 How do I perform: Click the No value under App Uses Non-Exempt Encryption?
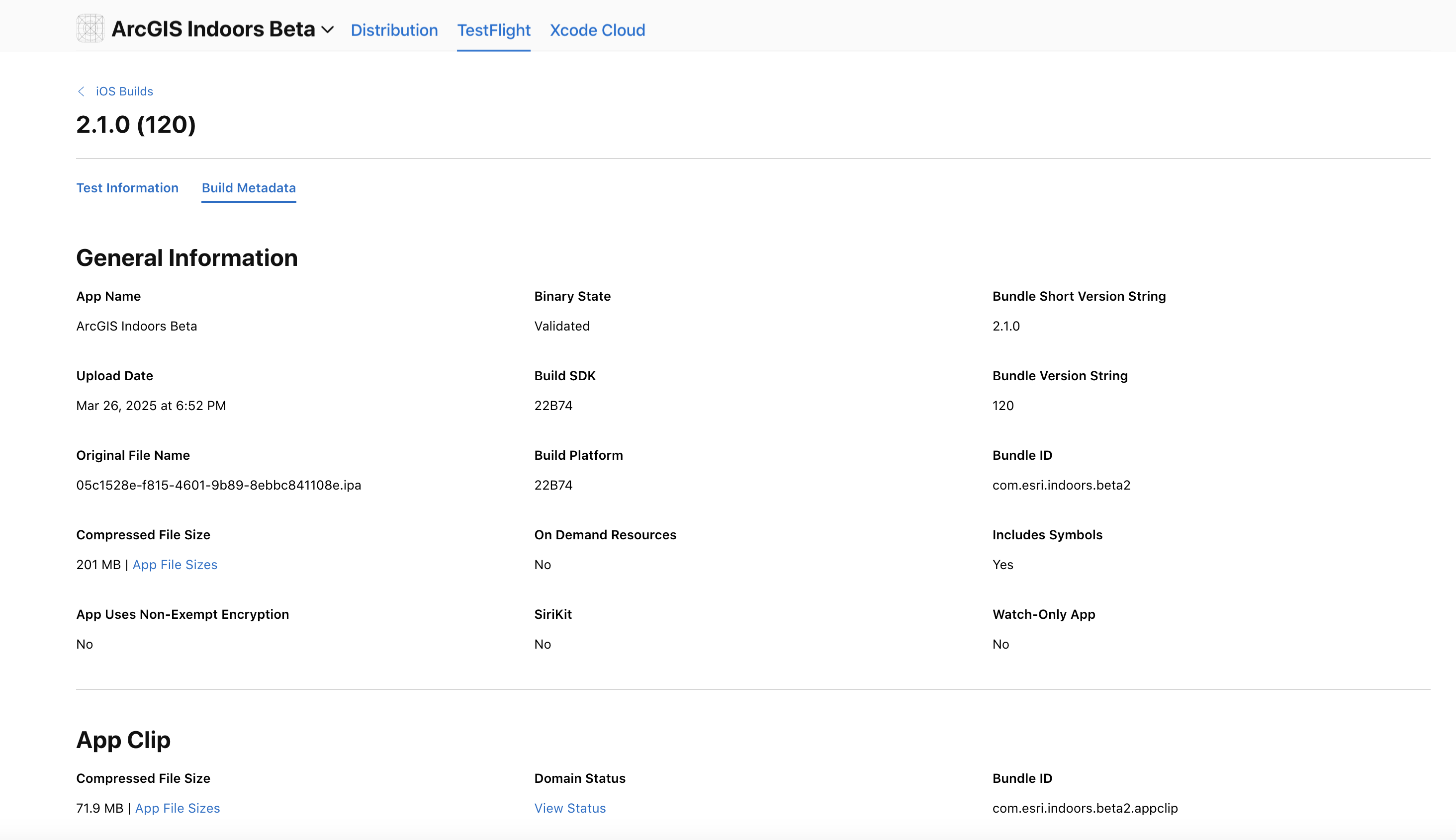point(85,645)
